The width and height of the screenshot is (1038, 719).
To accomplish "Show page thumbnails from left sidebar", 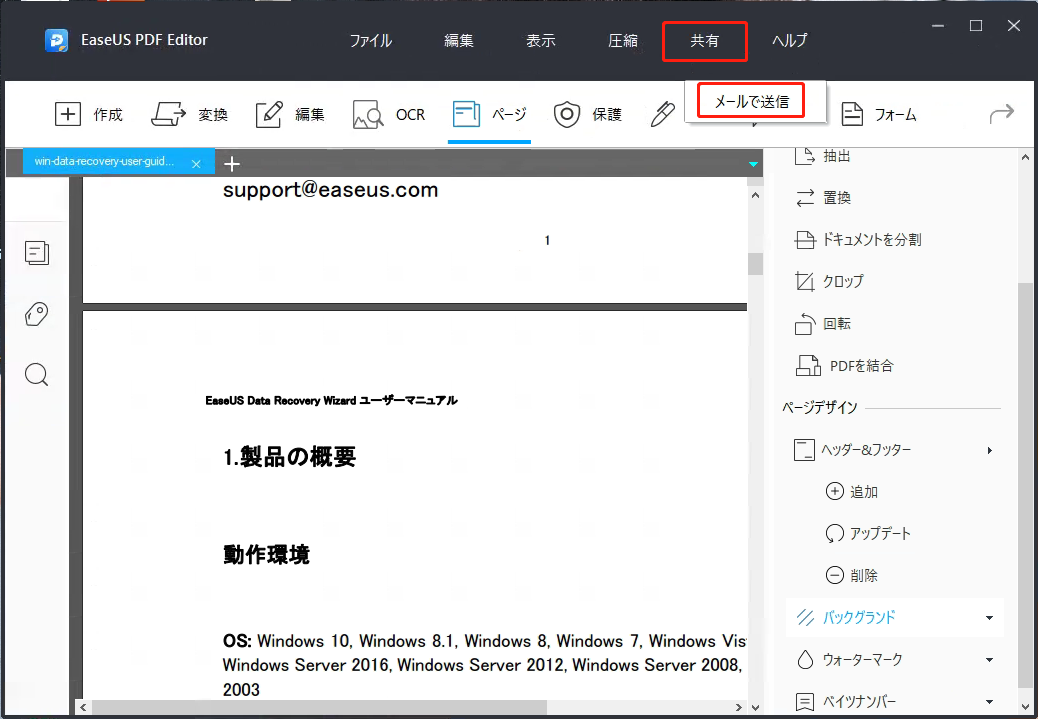I will click(36, 253).
